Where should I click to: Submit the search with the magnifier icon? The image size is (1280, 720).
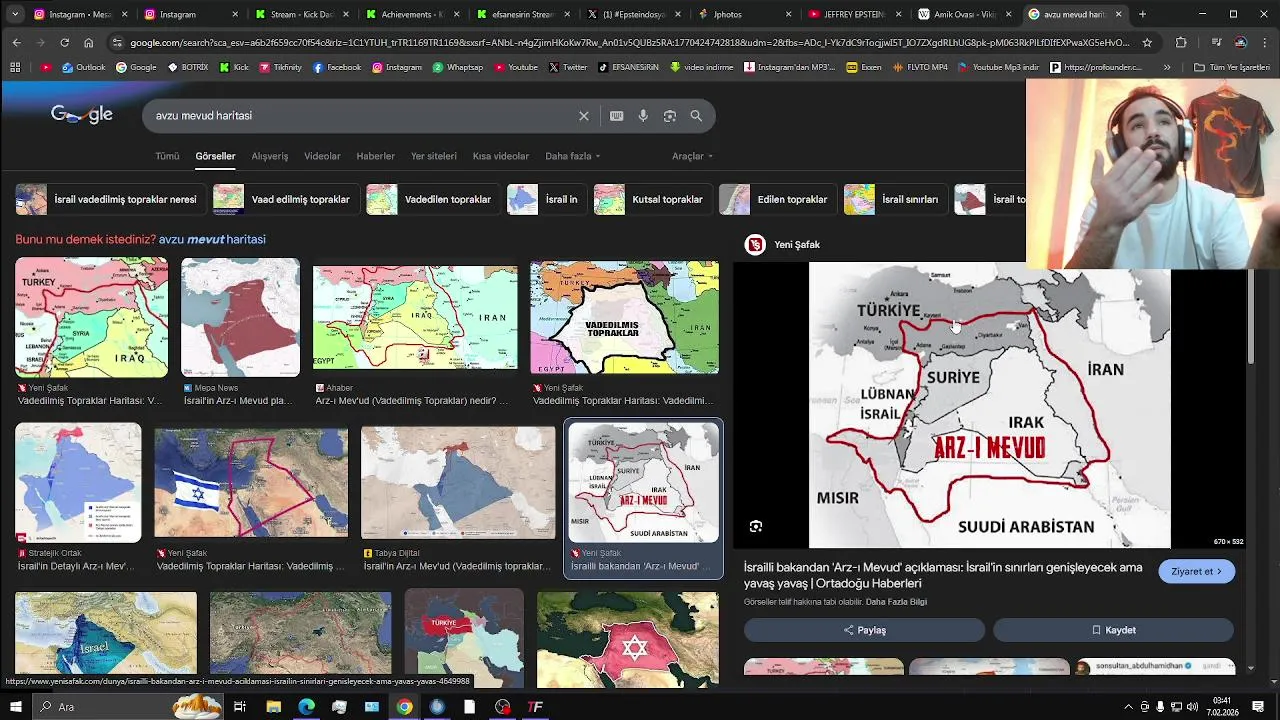[x=696, y=116]
